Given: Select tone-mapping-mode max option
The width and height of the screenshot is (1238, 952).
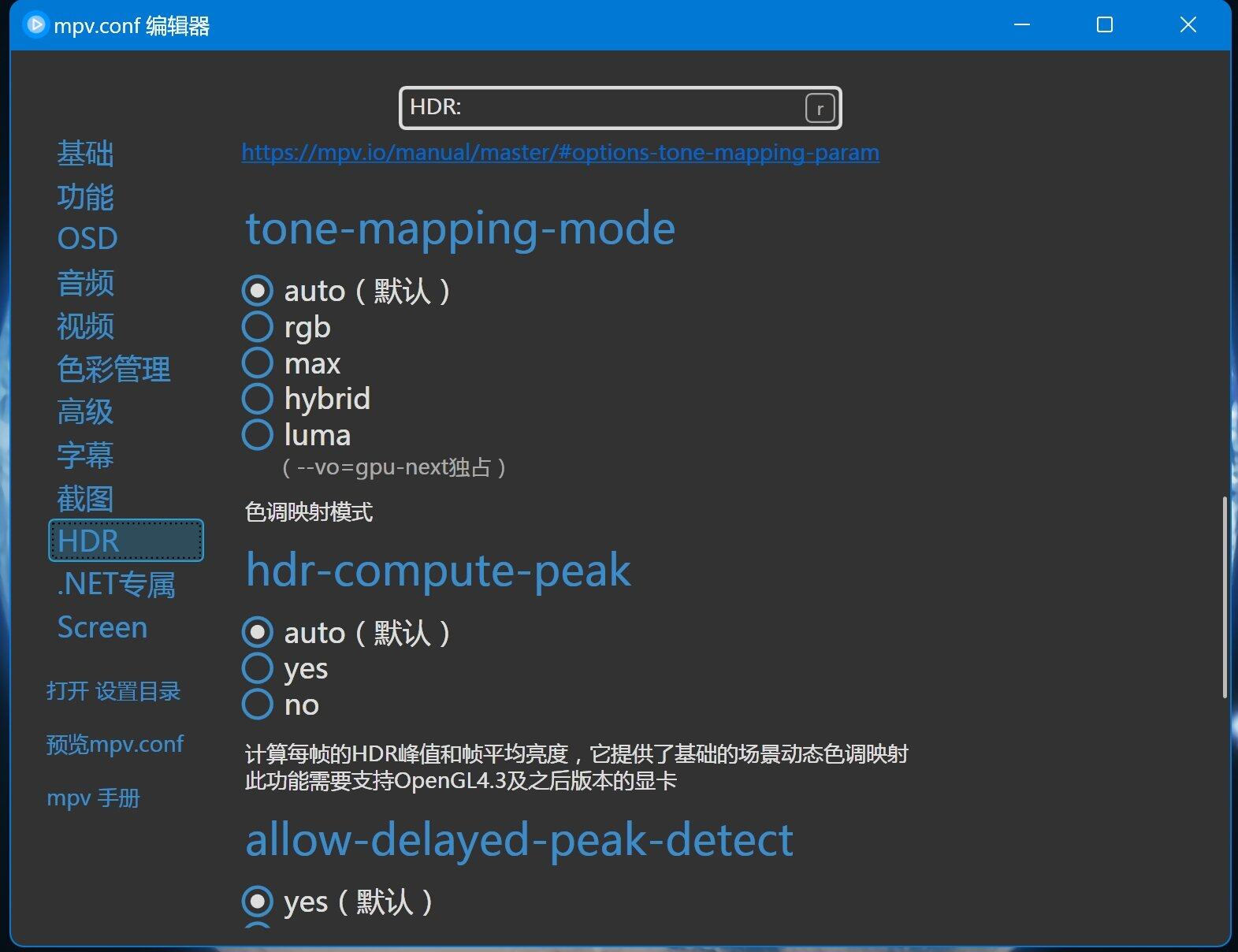Looking at the screenshot, I should (x=257, y=363).
